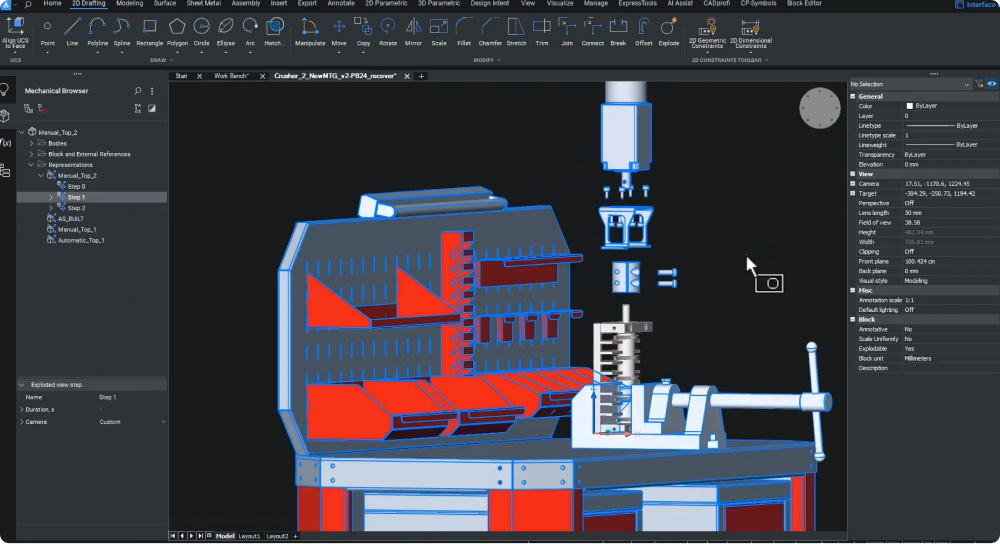Switch to the Layout1 tab
Viewport: 1000px width, 544px height.
(249, 537)
